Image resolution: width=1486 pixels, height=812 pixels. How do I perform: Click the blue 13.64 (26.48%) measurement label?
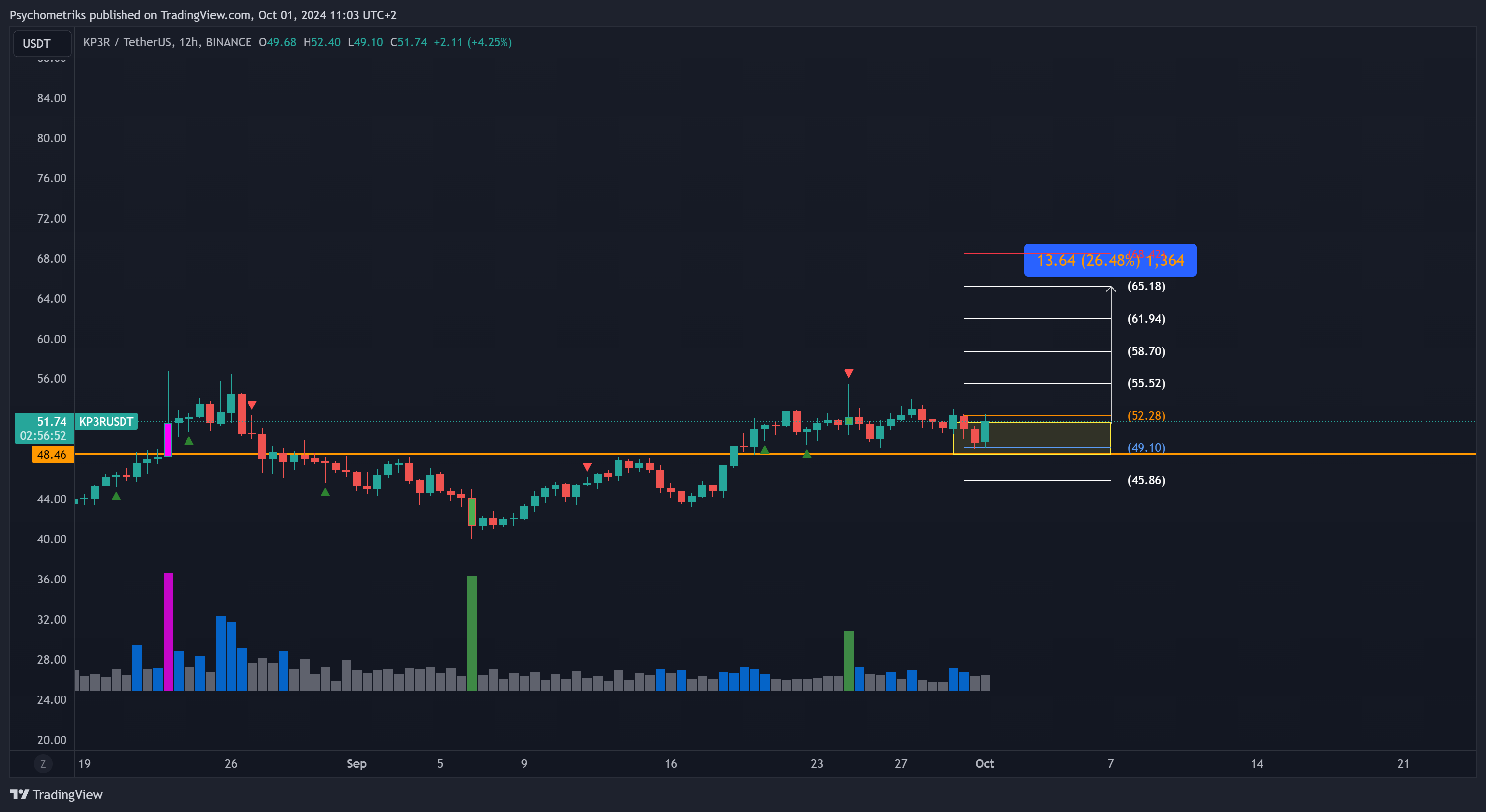pyautogui.click(x=1110, y=260)
